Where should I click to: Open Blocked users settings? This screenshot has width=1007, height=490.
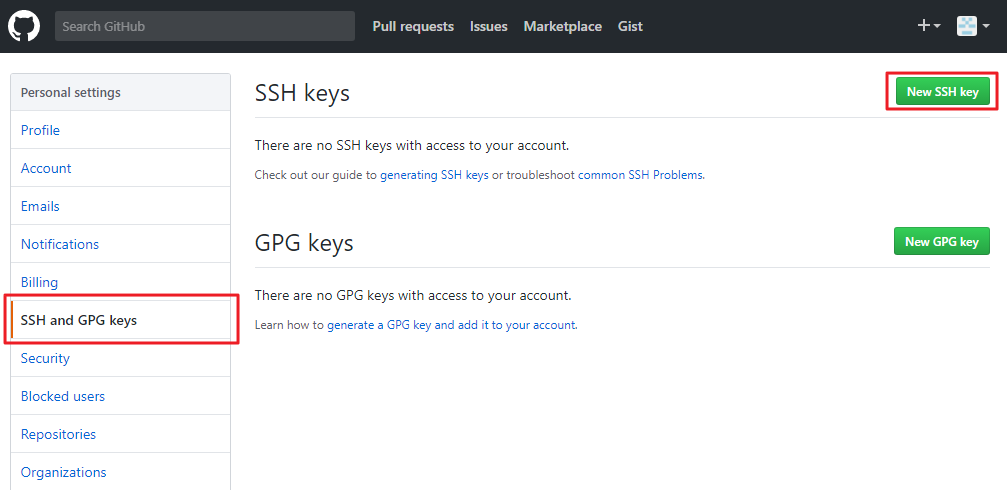point(121,396)
